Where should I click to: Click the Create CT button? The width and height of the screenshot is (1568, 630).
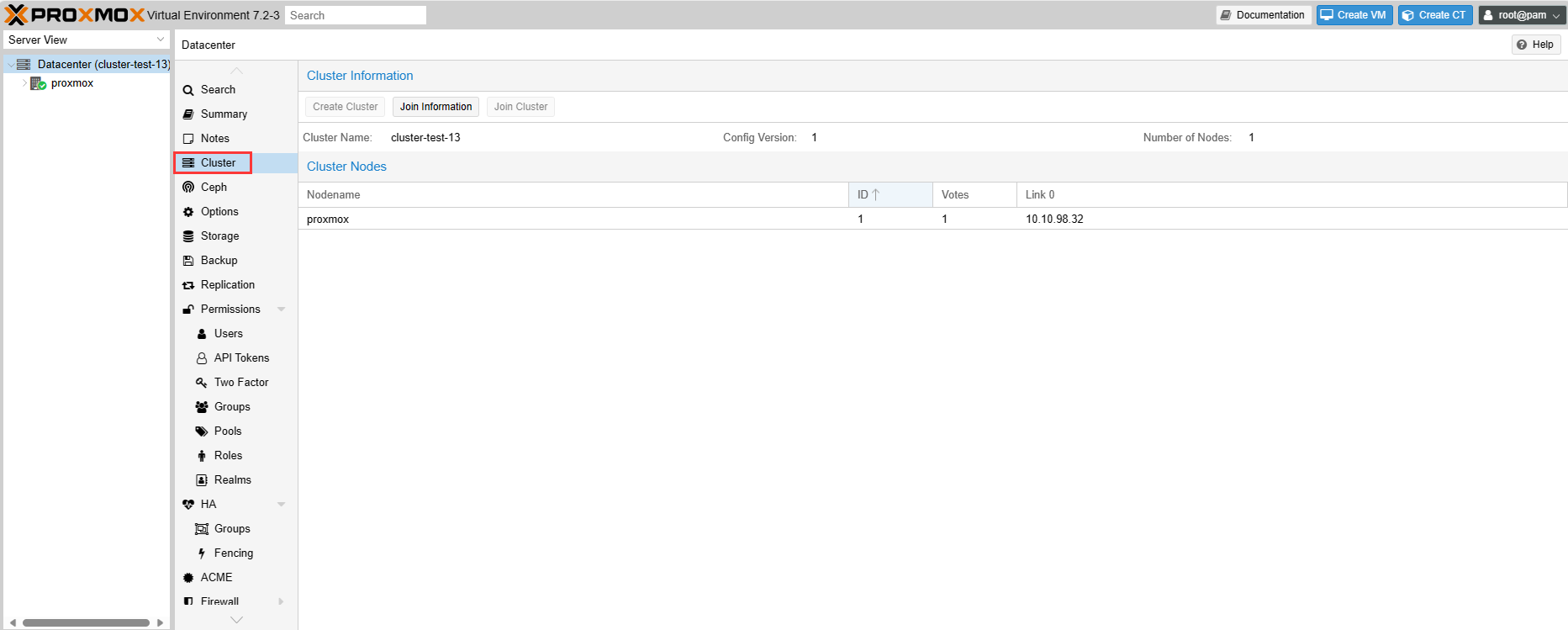click(x=1435, y=15)
